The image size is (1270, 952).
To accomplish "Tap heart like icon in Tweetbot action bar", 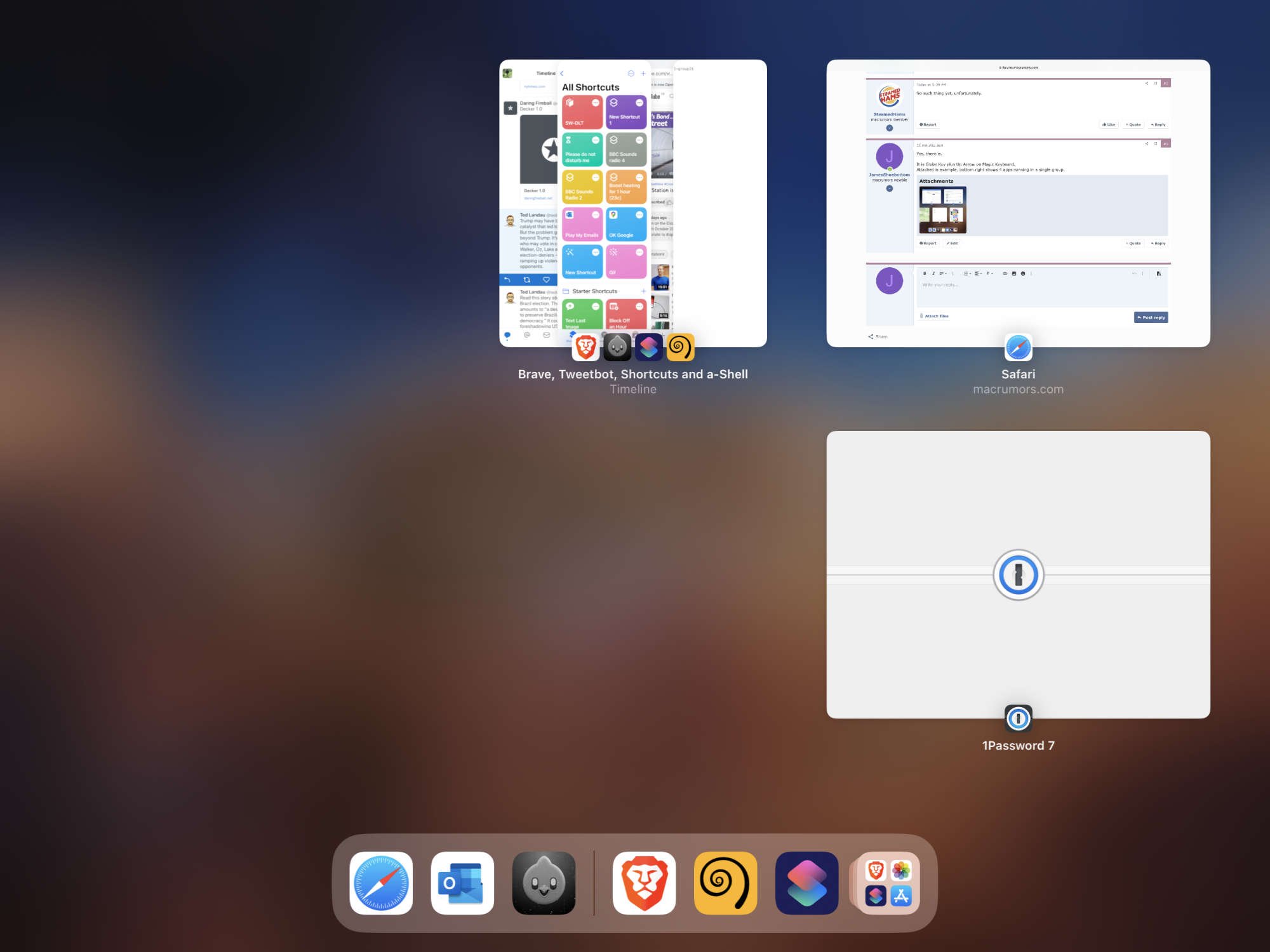I will [546, 279].
